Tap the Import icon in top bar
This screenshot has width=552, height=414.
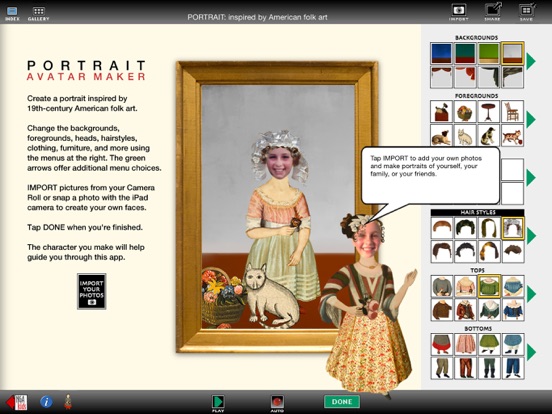pos(459,12)
